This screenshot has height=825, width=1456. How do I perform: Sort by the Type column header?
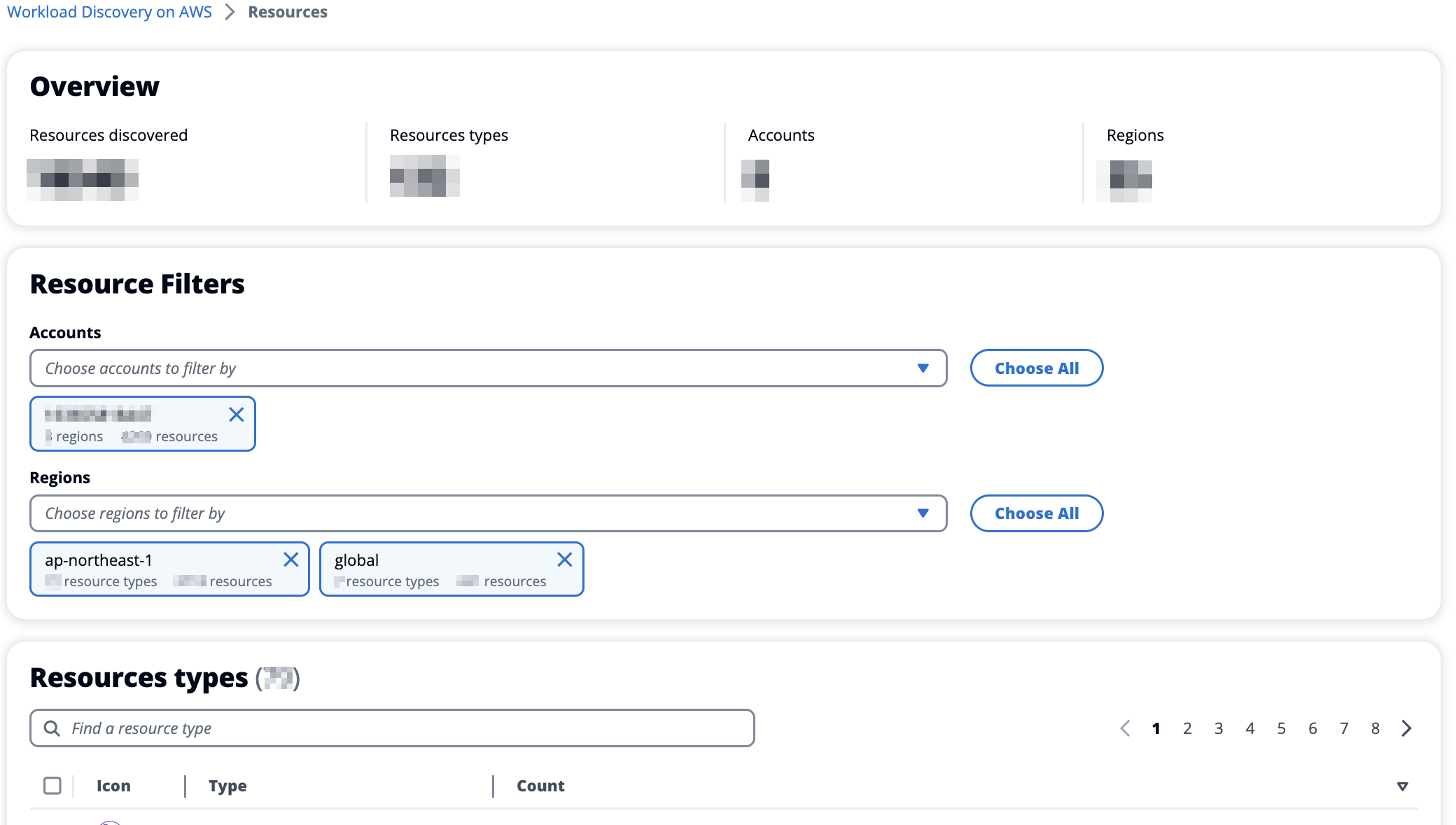point(227,786)
